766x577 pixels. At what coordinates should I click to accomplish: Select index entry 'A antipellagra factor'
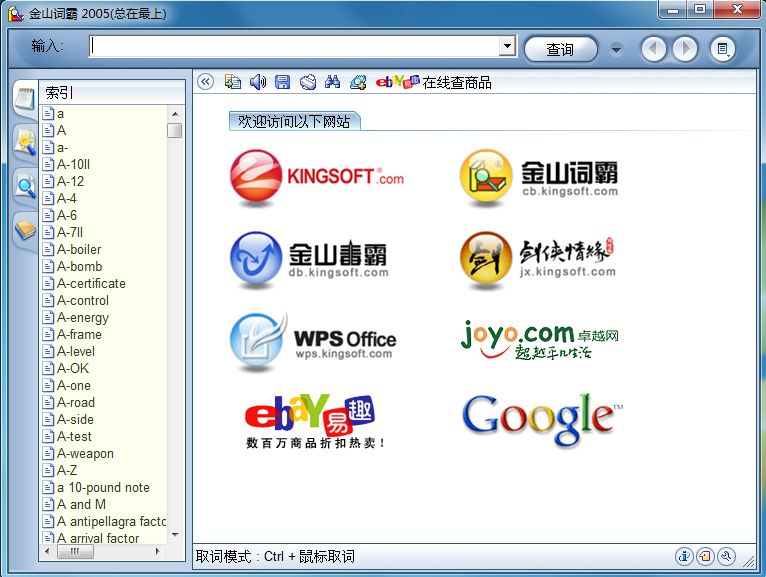click(x=105, y=521)
